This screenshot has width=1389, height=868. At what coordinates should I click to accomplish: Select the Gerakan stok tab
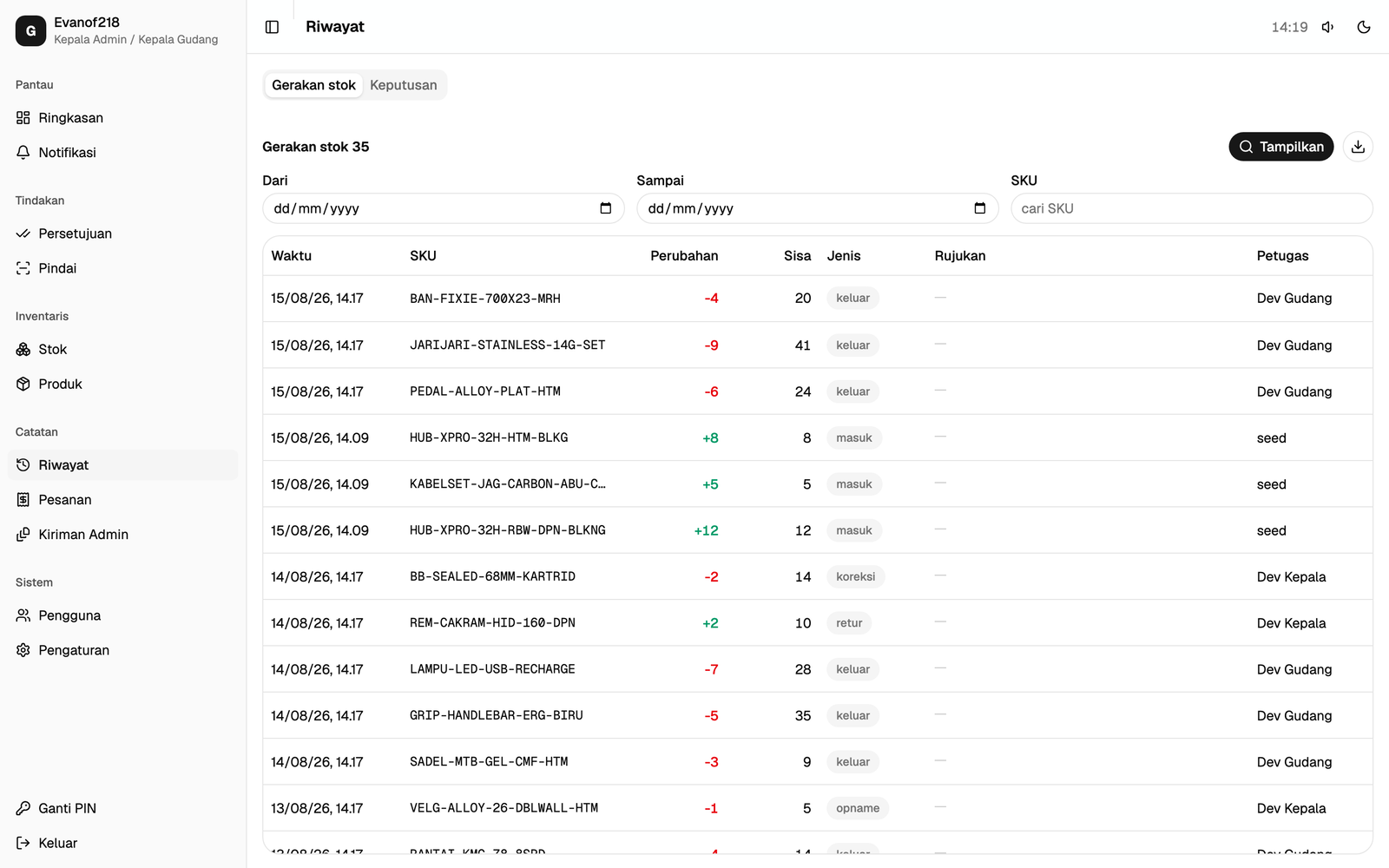click(x=313, y=85)
